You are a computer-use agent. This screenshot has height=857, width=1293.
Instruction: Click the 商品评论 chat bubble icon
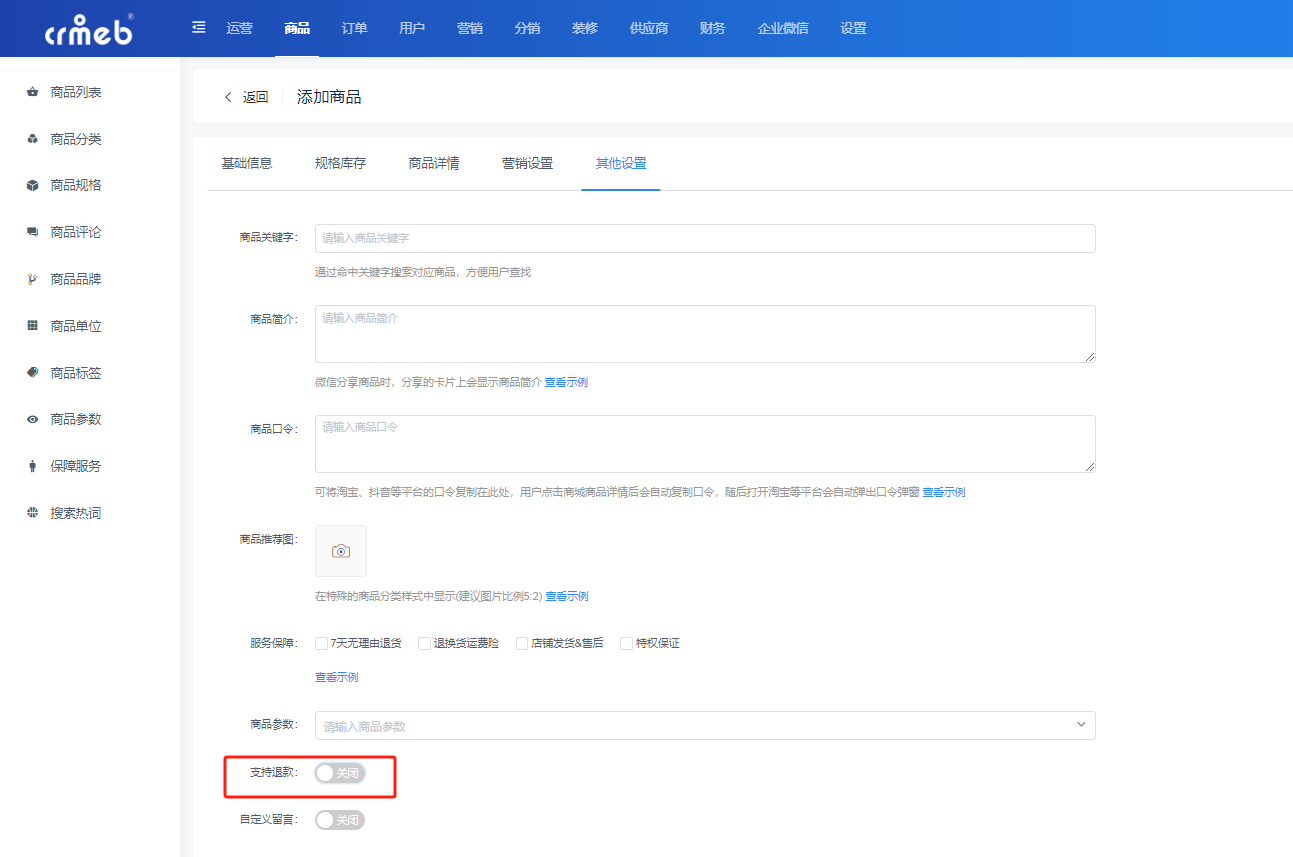click(32, 232)
